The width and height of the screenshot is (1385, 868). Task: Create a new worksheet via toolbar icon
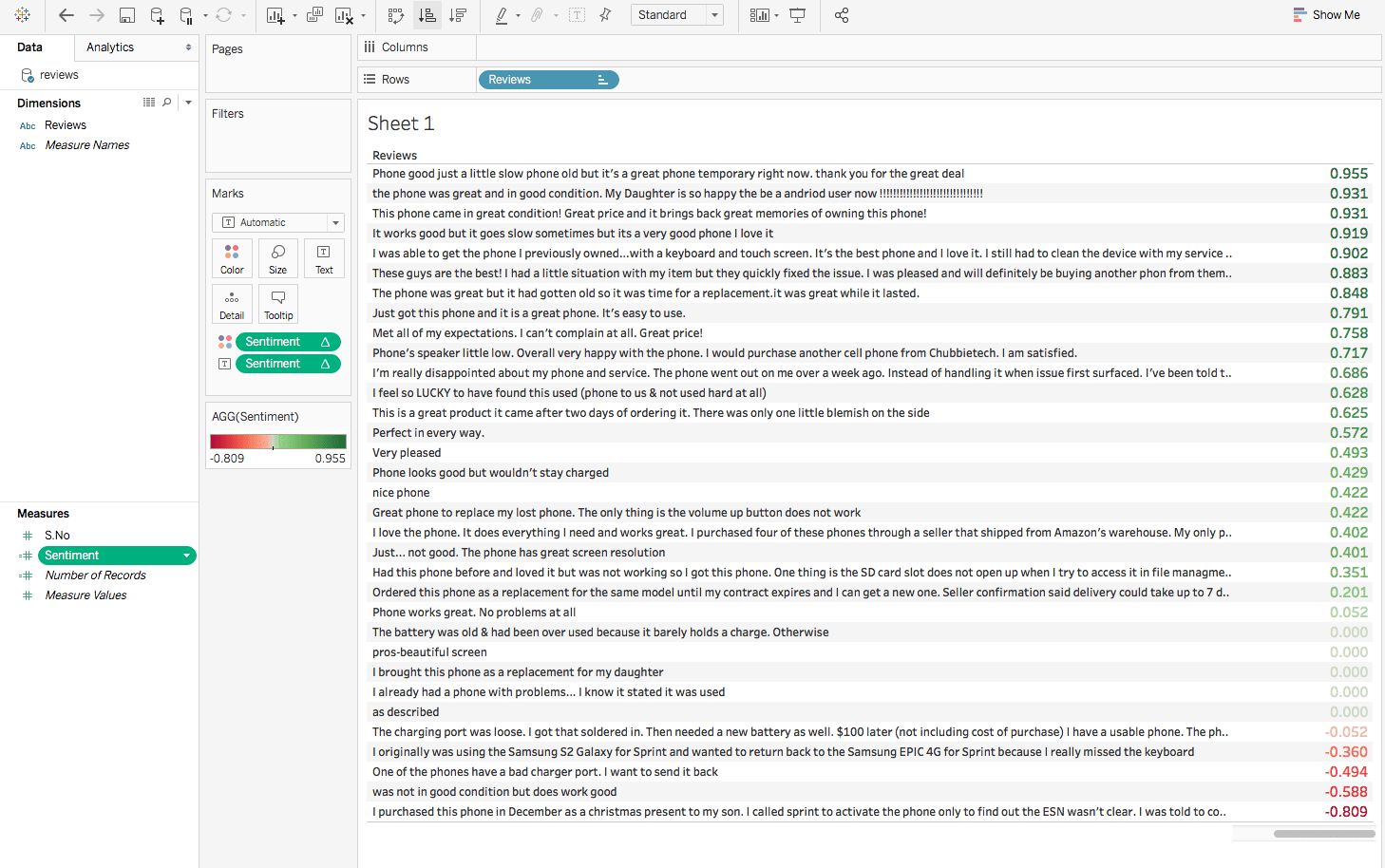click(x=275, y=15)
